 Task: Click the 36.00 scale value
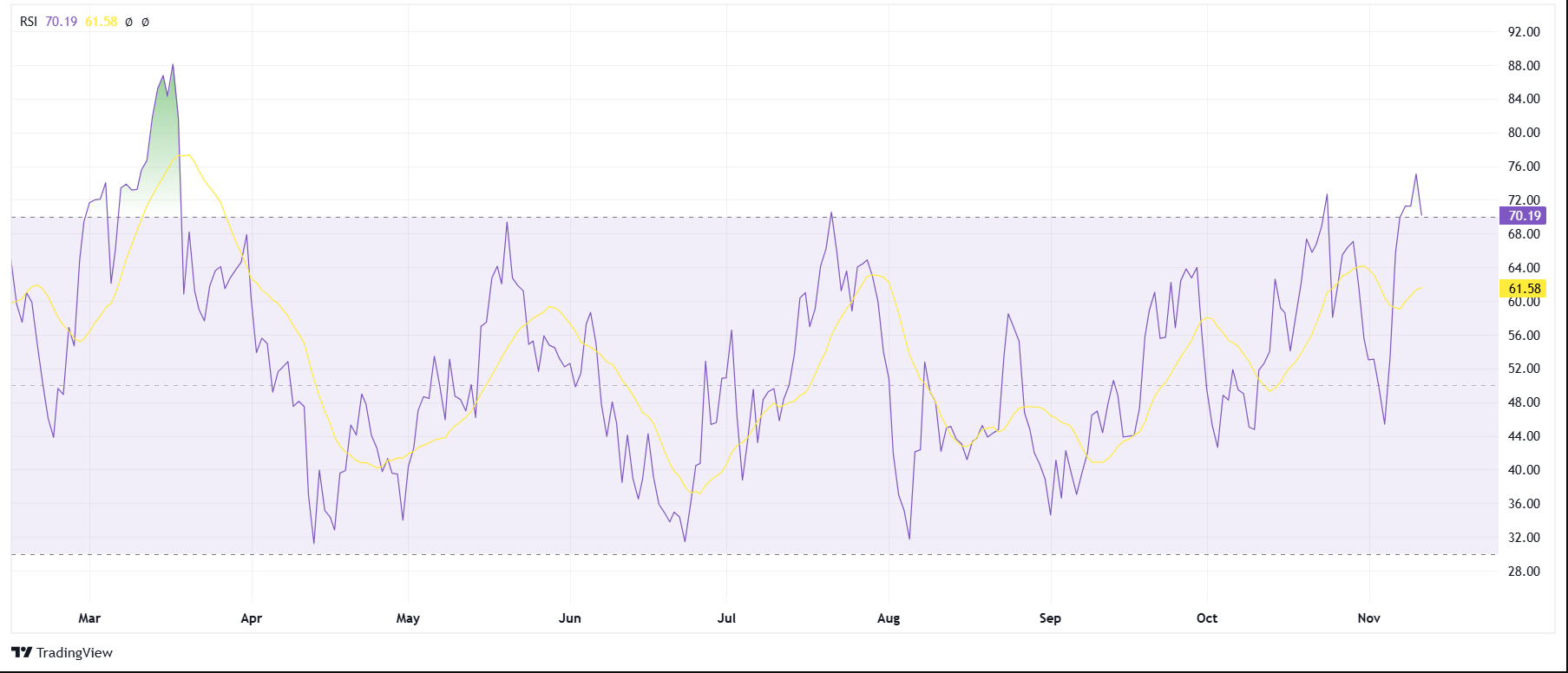click(x=1524, y=504)
